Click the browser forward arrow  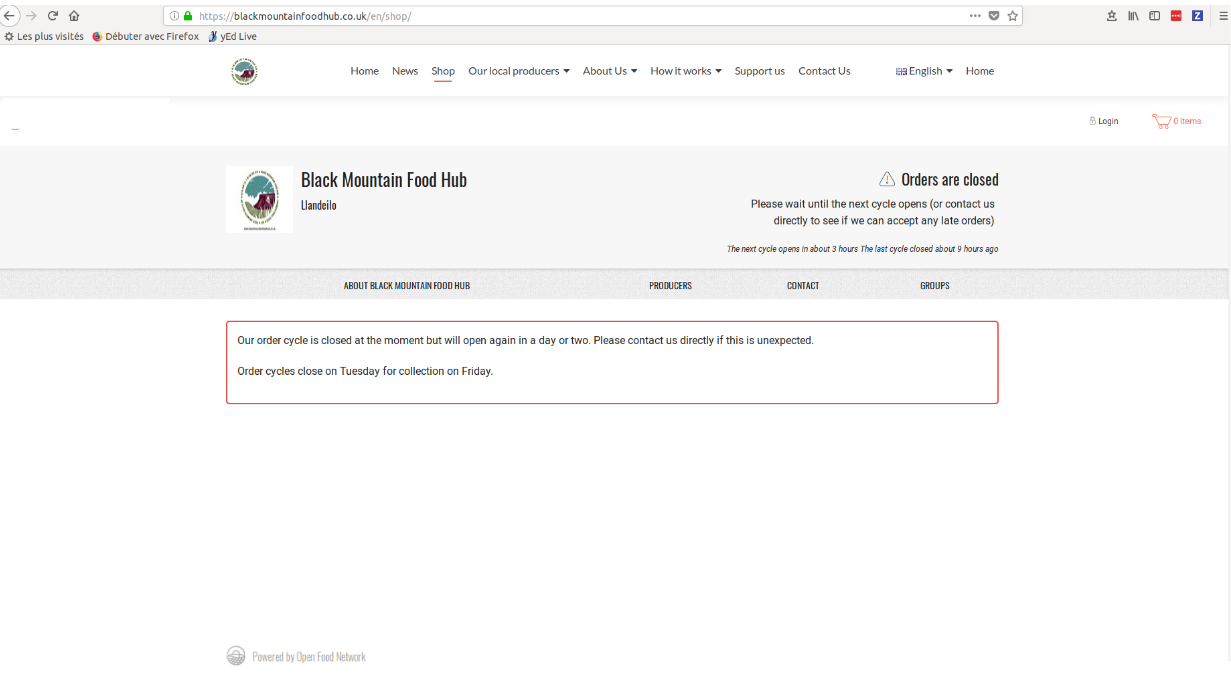tap(31, 16)
